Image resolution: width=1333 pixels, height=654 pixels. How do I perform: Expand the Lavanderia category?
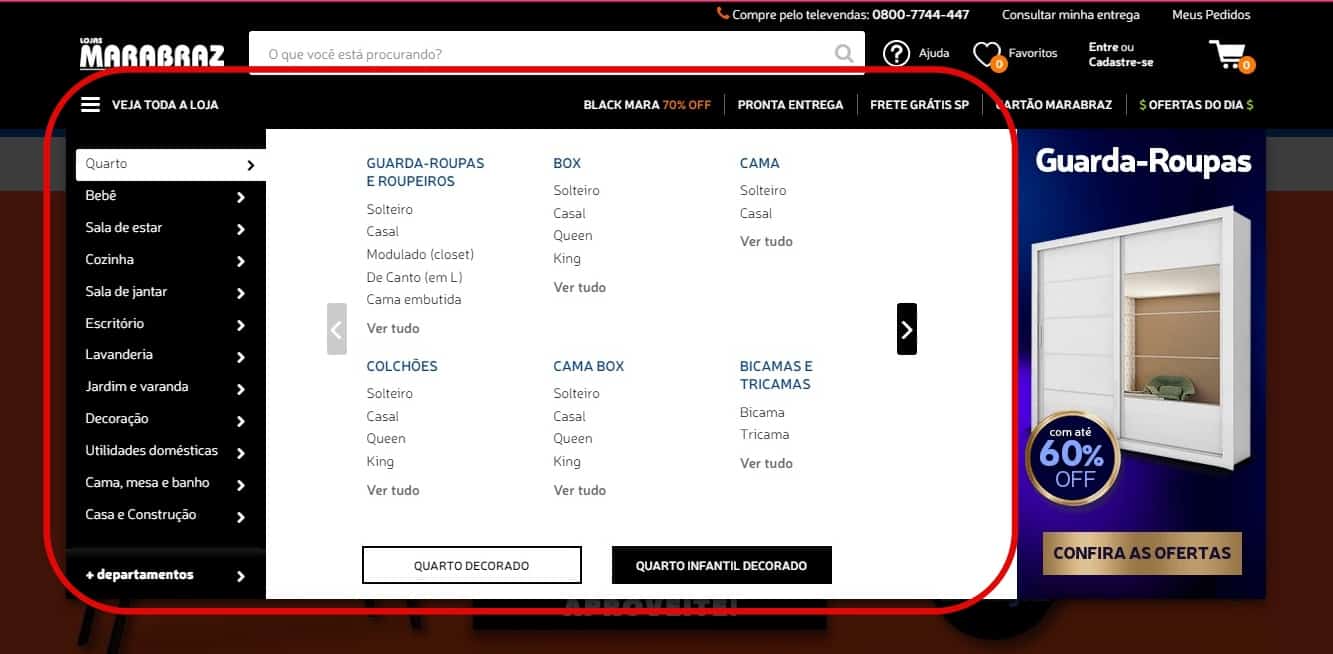tap(165, 355)
